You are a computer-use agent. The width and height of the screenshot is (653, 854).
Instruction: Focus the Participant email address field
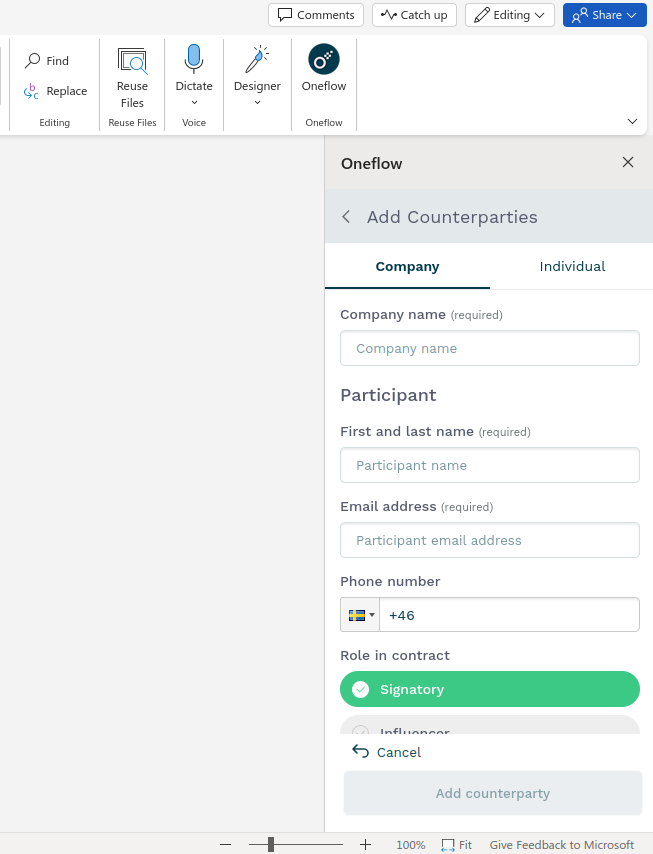coord(490,540)
